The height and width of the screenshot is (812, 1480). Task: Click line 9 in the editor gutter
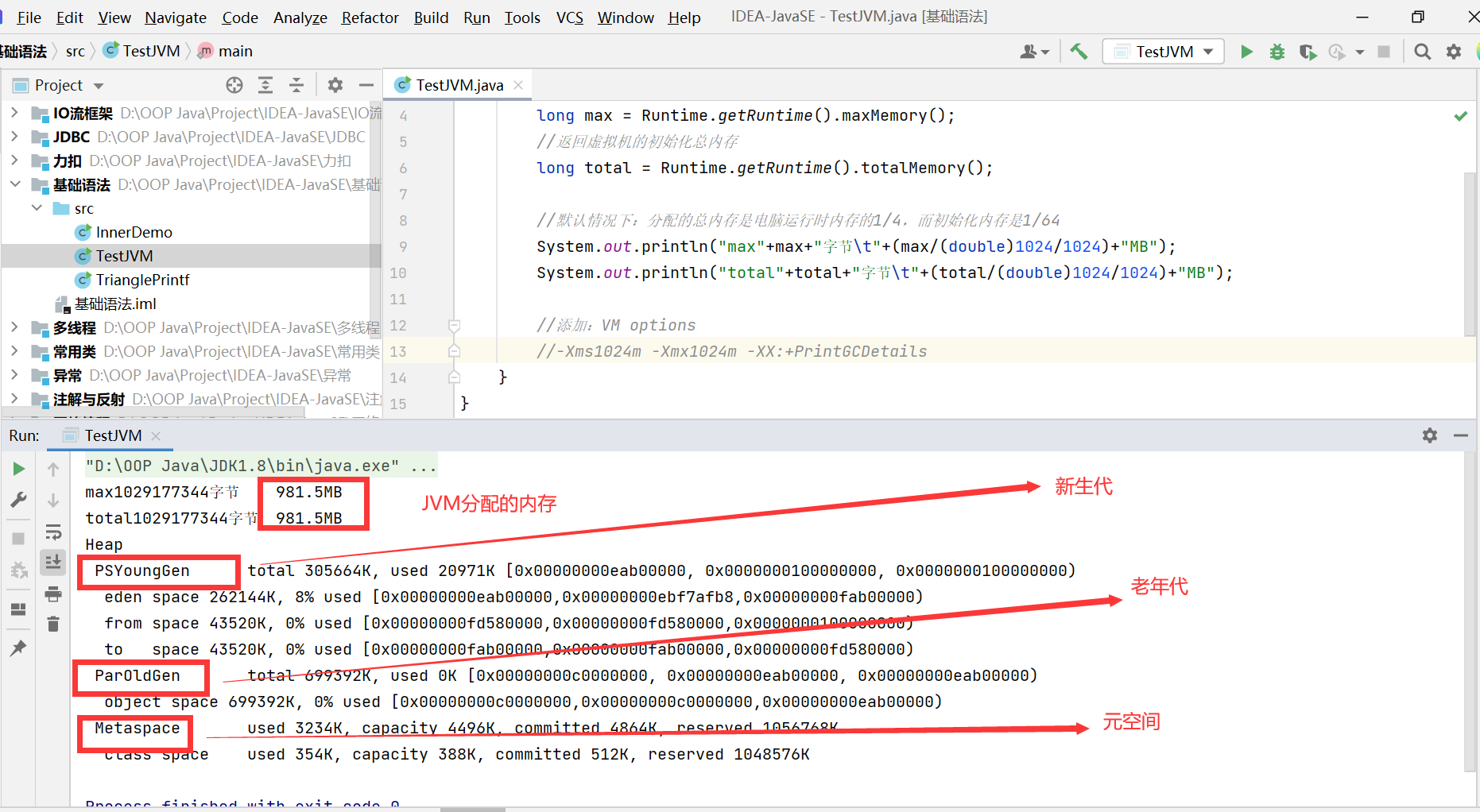(x=404, y=247)
